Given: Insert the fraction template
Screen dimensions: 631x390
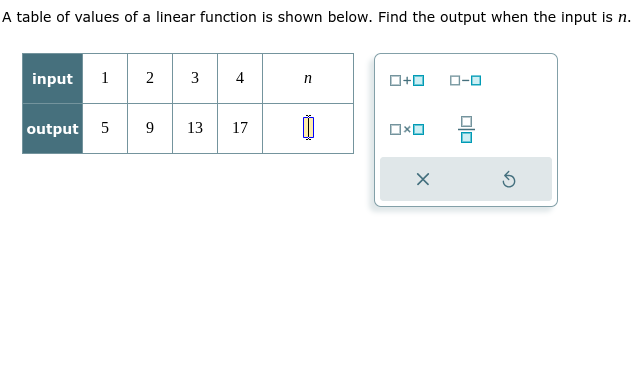Looking at the screenshot, I should click(x=466, y=129).
